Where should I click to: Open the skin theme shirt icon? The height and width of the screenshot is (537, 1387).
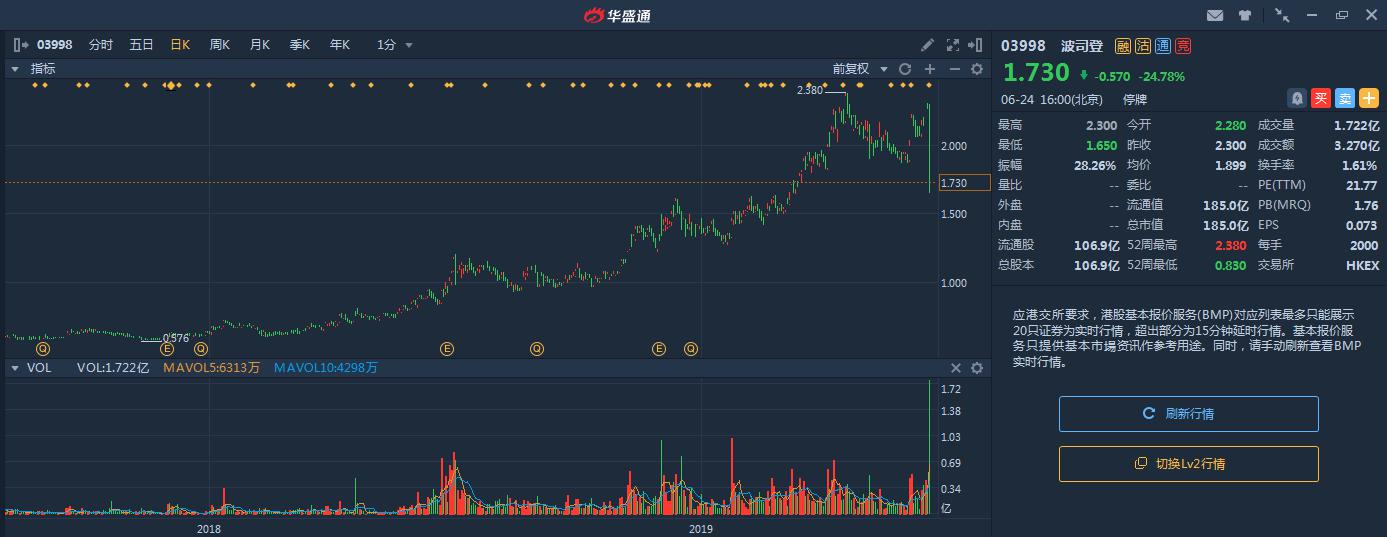1244,15
